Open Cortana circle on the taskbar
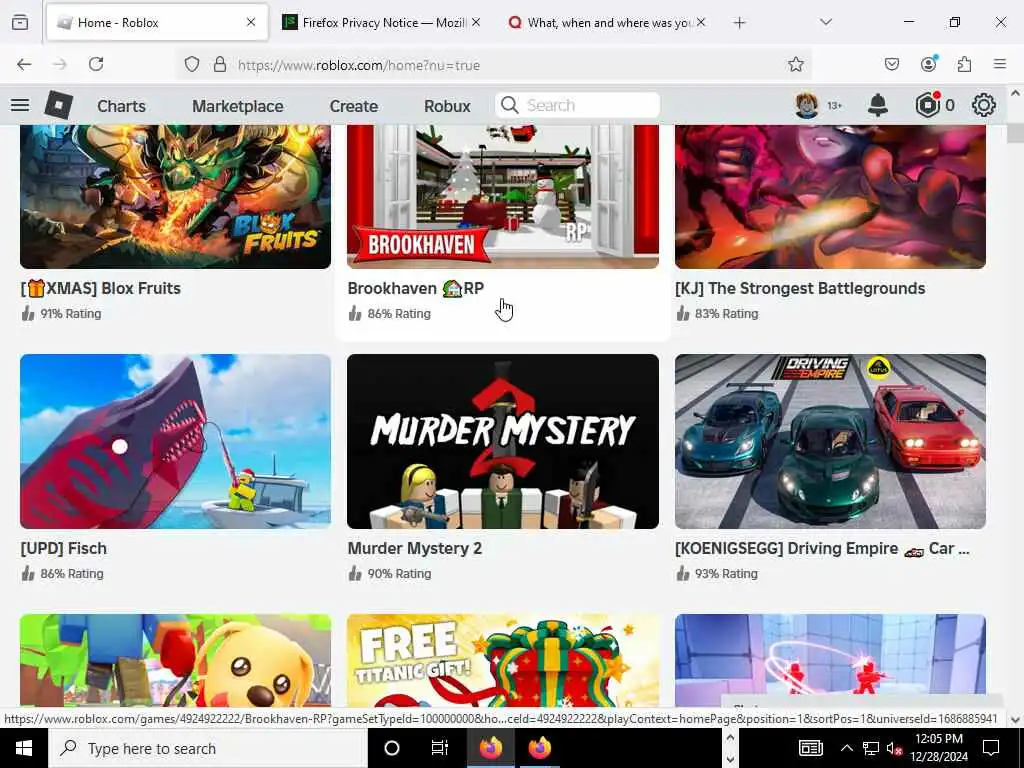Viewport: 1024px width, 768px height. pyautogui.click(x=392, y=748)
